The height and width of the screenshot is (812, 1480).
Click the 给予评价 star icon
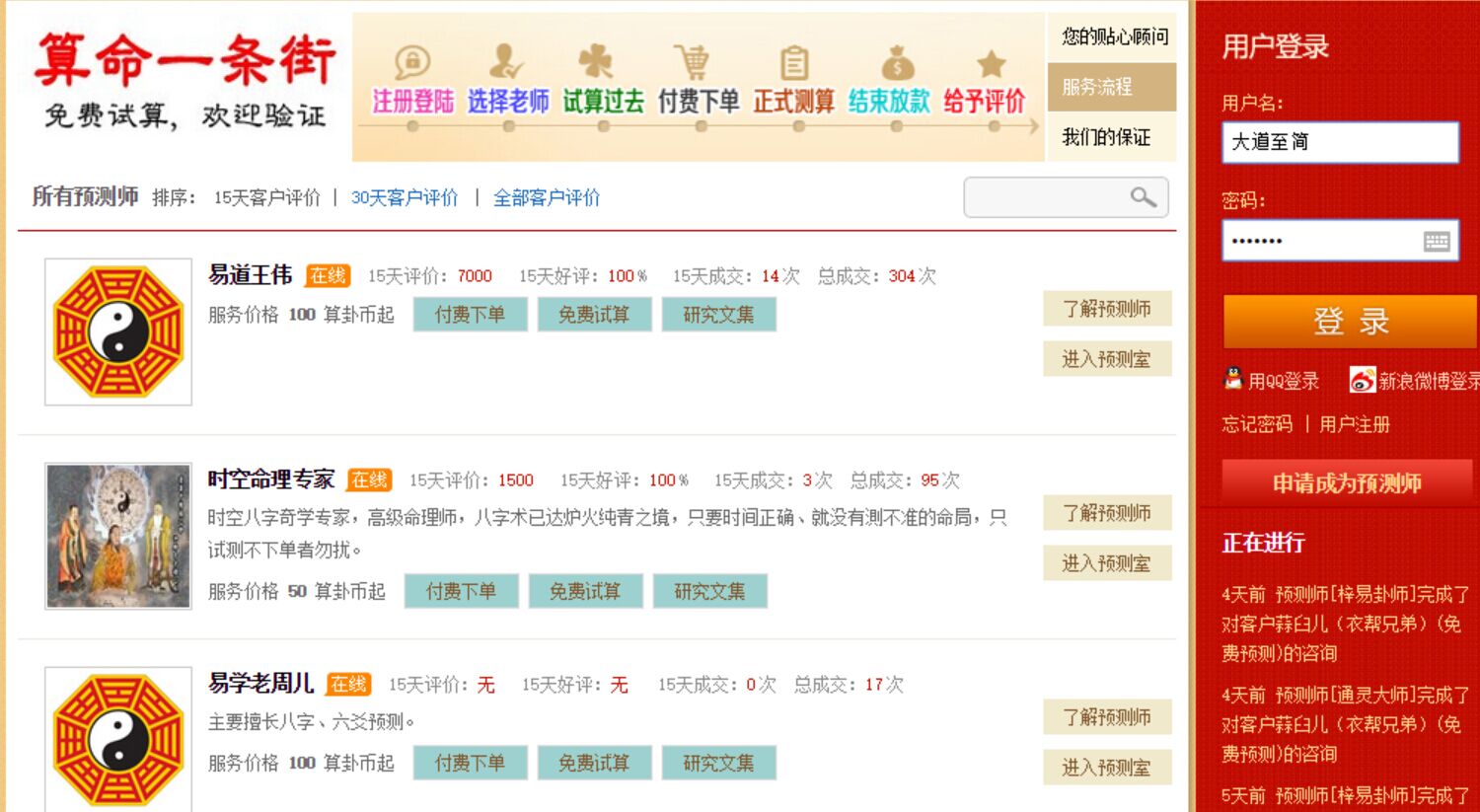tap(991, 64)
